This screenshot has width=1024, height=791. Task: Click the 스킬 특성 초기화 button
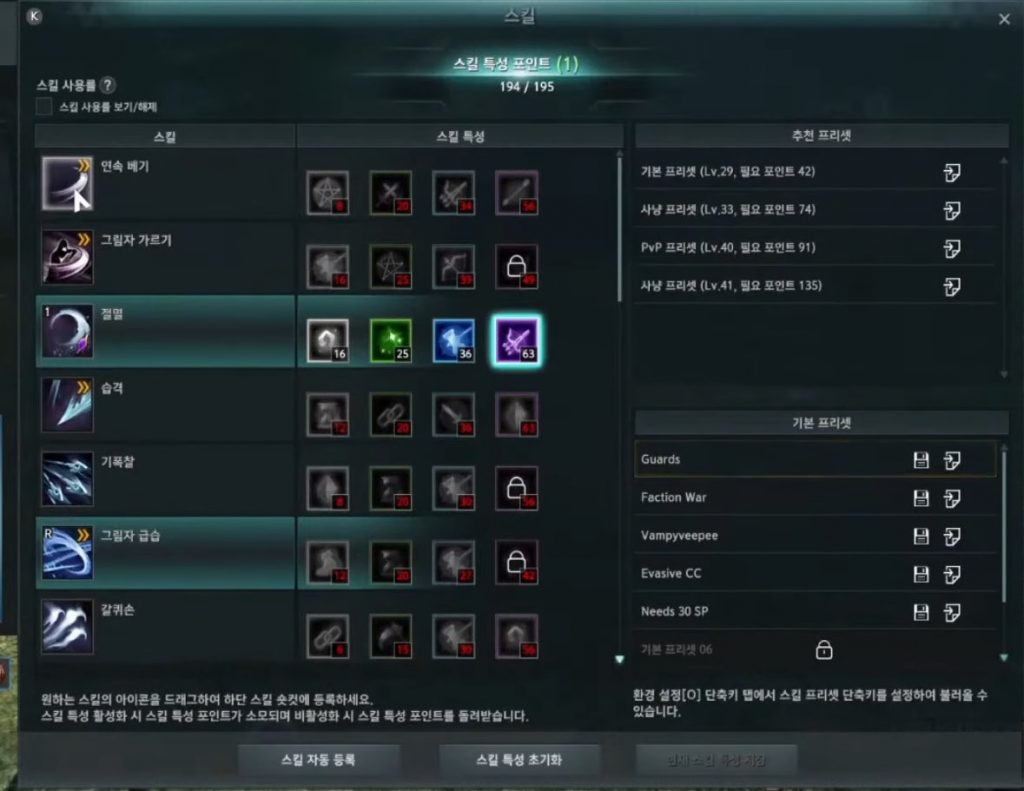pyautogui.click(x=519, y=760)
